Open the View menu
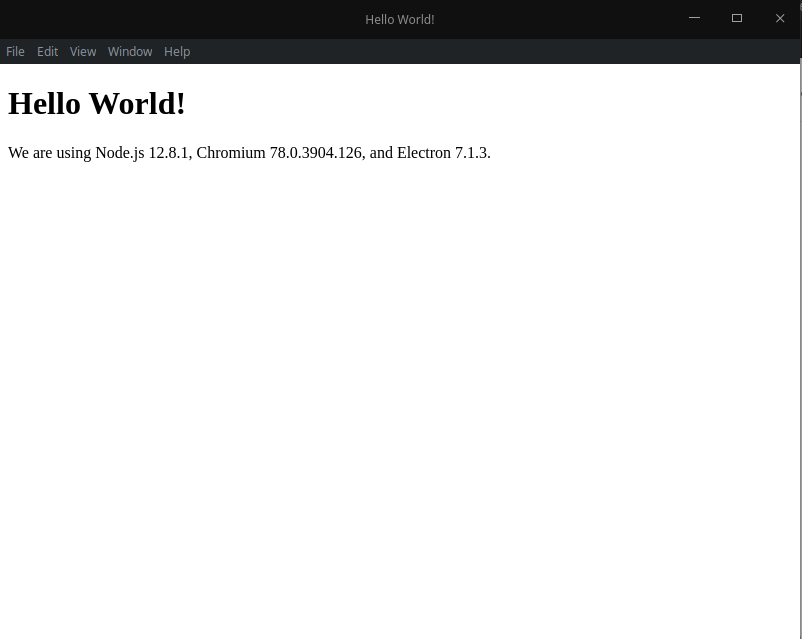802x639 pixels. pyautogui.click(x=83, y=52)
